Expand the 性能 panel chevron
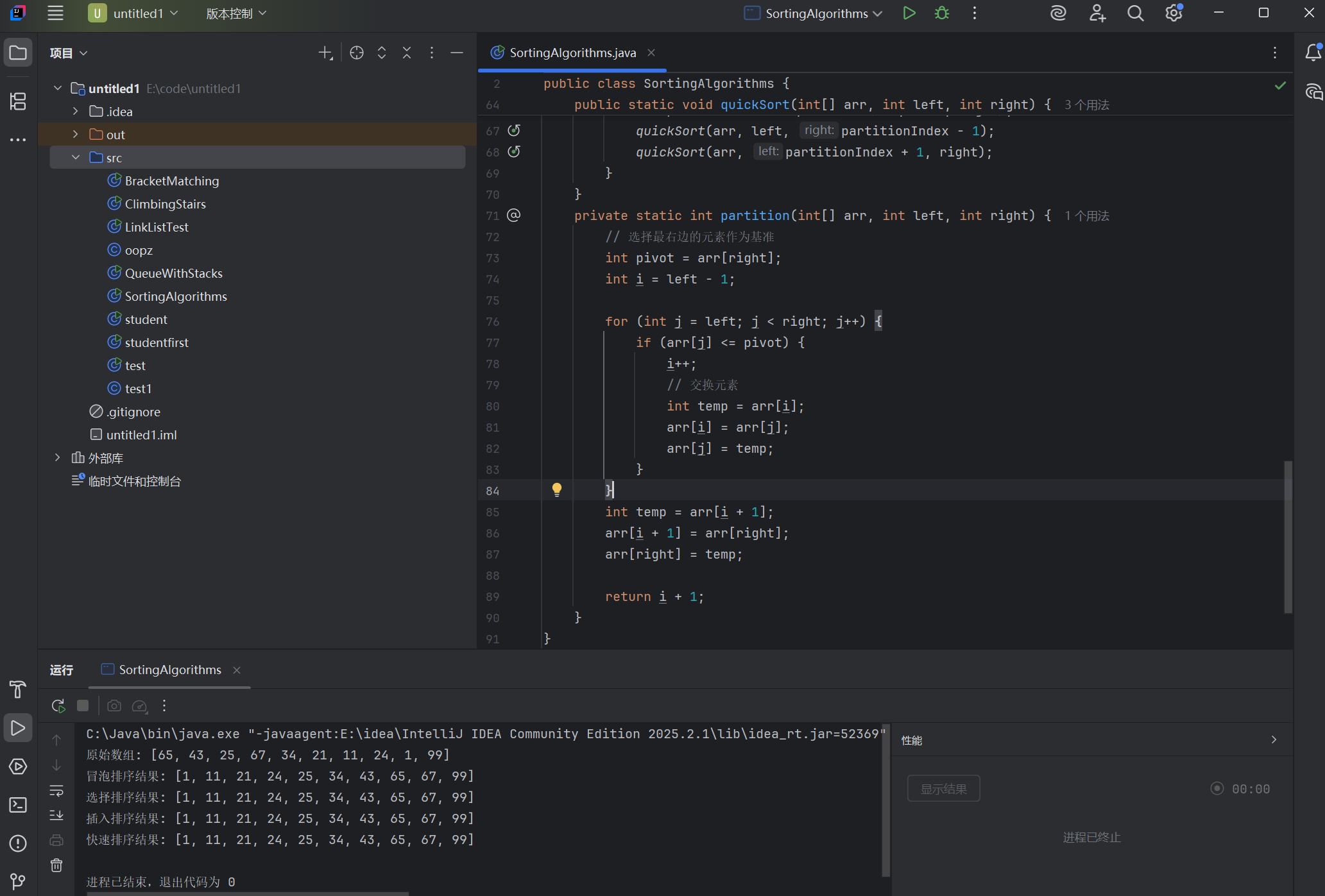 pos(1274,740)
